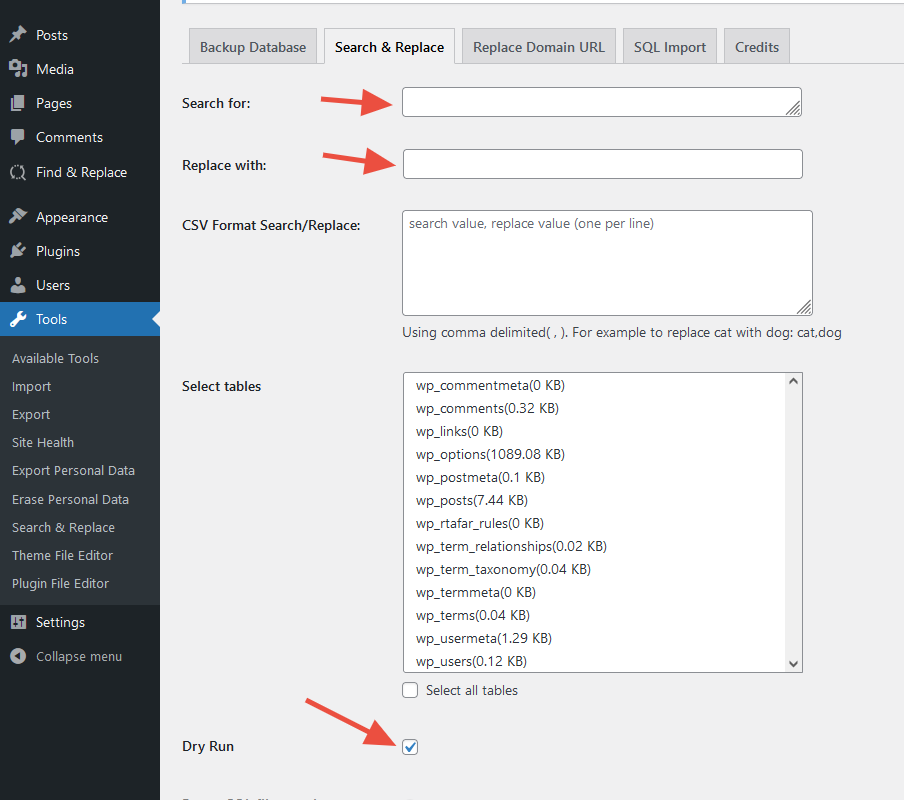The width and height of the screenshot is (904, 800).
Task: Select wp_options table in the list
Action: 490,454
